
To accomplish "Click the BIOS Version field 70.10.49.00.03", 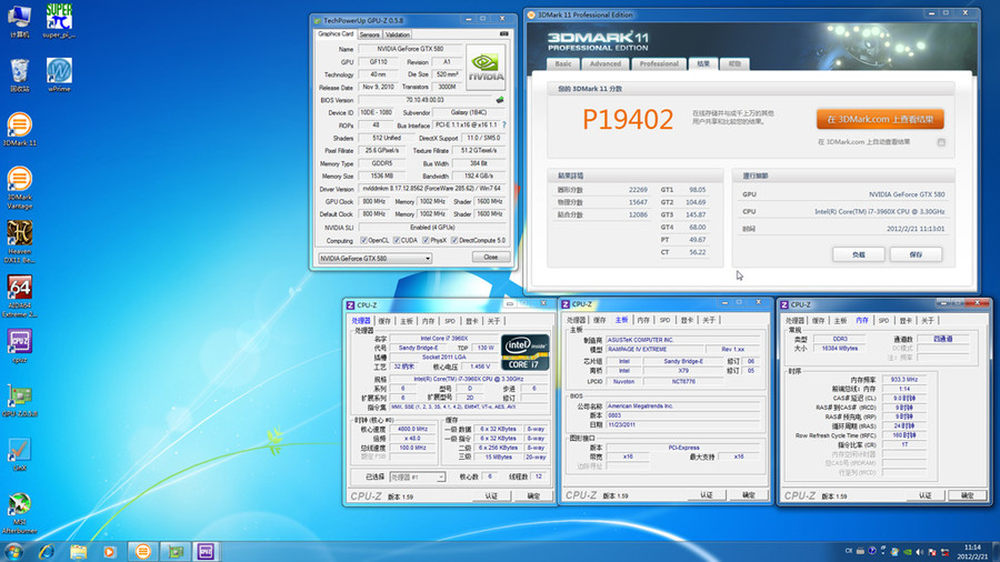I will pos(425,100).
